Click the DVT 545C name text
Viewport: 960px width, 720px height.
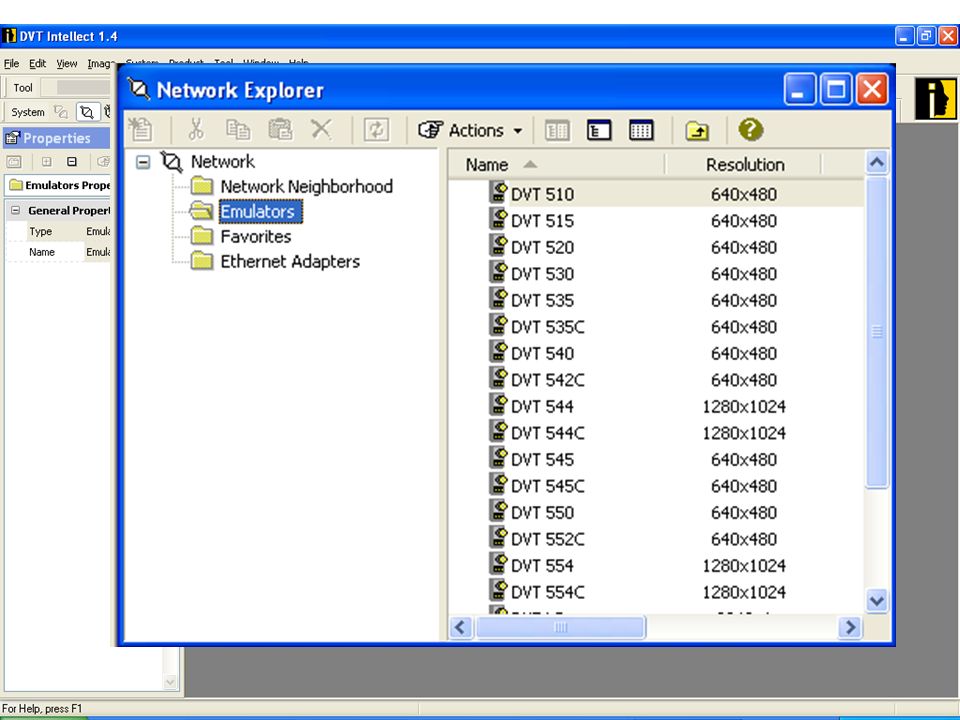(548, 486)
